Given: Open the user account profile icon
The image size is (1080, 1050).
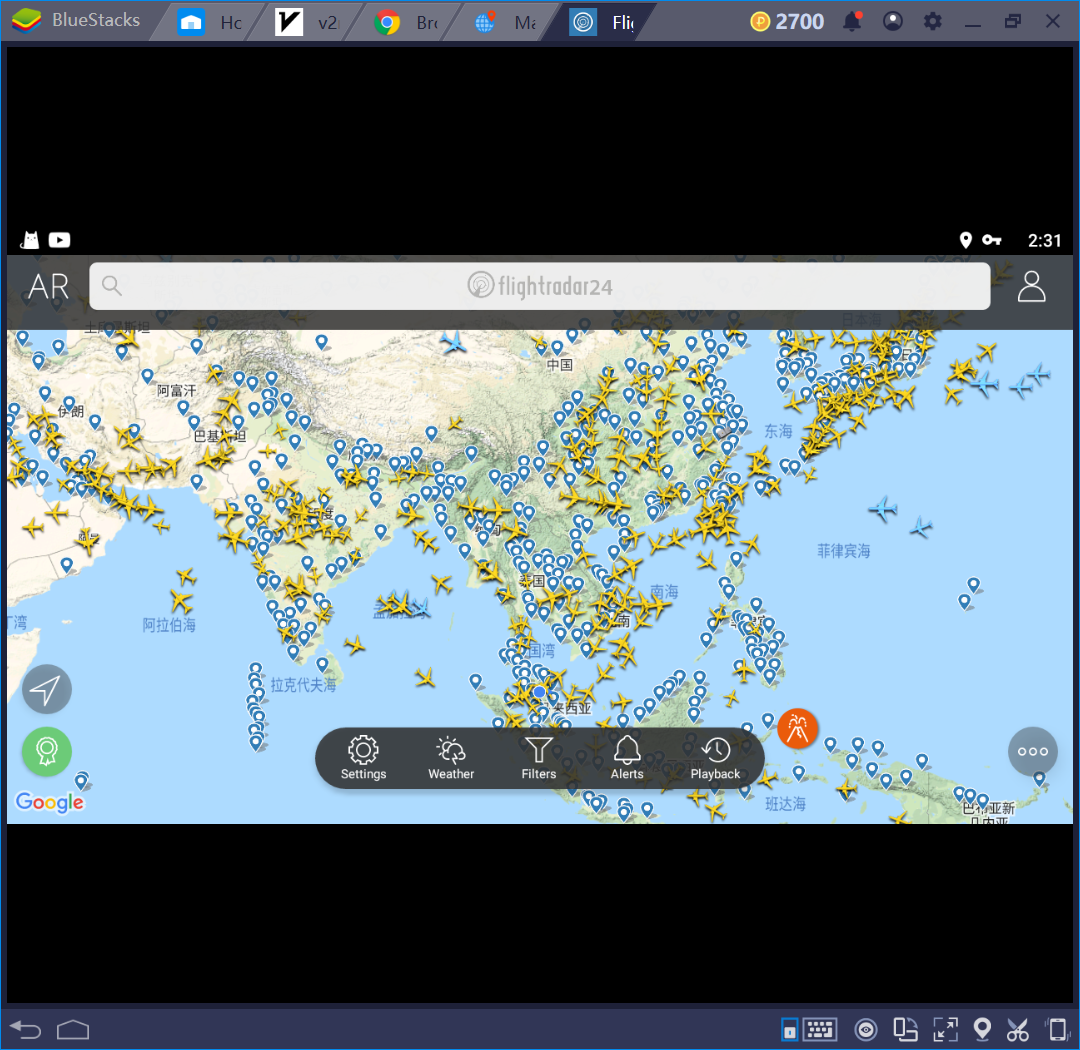Looking at the screenshot, I should point(1031,286).
